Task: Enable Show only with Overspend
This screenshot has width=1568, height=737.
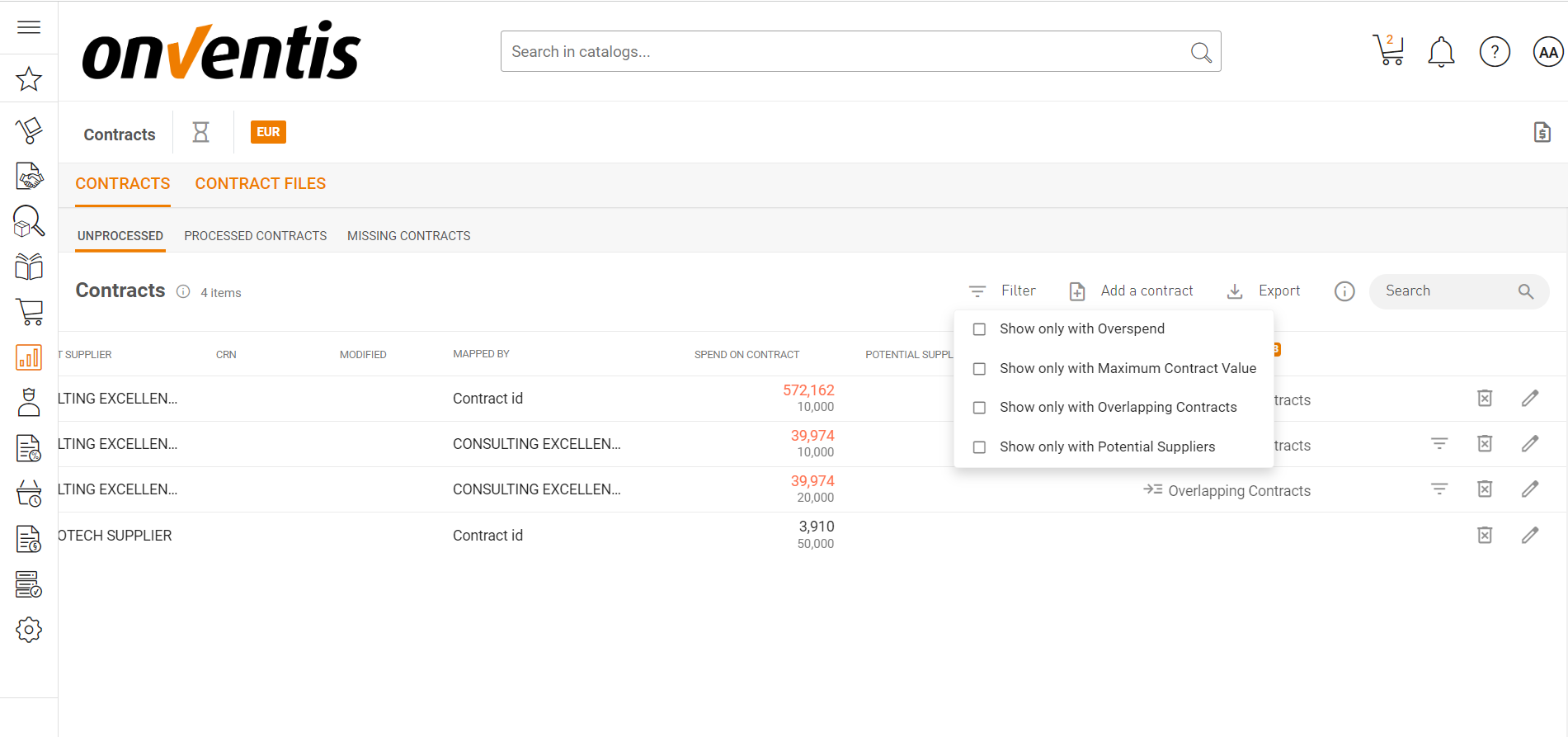Action: click(979, 329)
